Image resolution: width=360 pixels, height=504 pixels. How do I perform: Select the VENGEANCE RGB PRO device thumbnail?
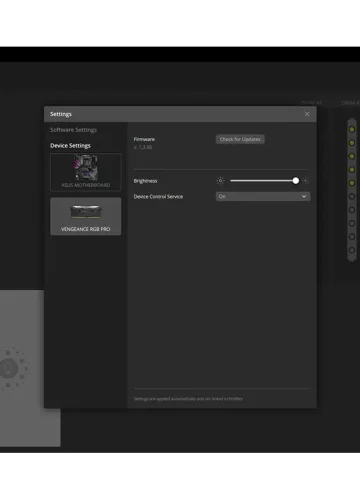tap(86, 216)
